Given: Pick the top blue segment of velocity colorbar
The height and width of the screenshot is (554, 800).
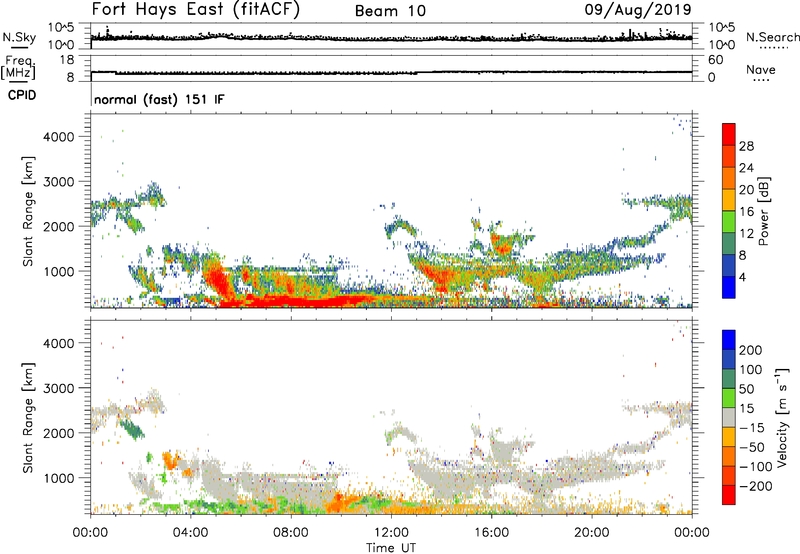Looking at the screenshot, I should tap(729, 340).
